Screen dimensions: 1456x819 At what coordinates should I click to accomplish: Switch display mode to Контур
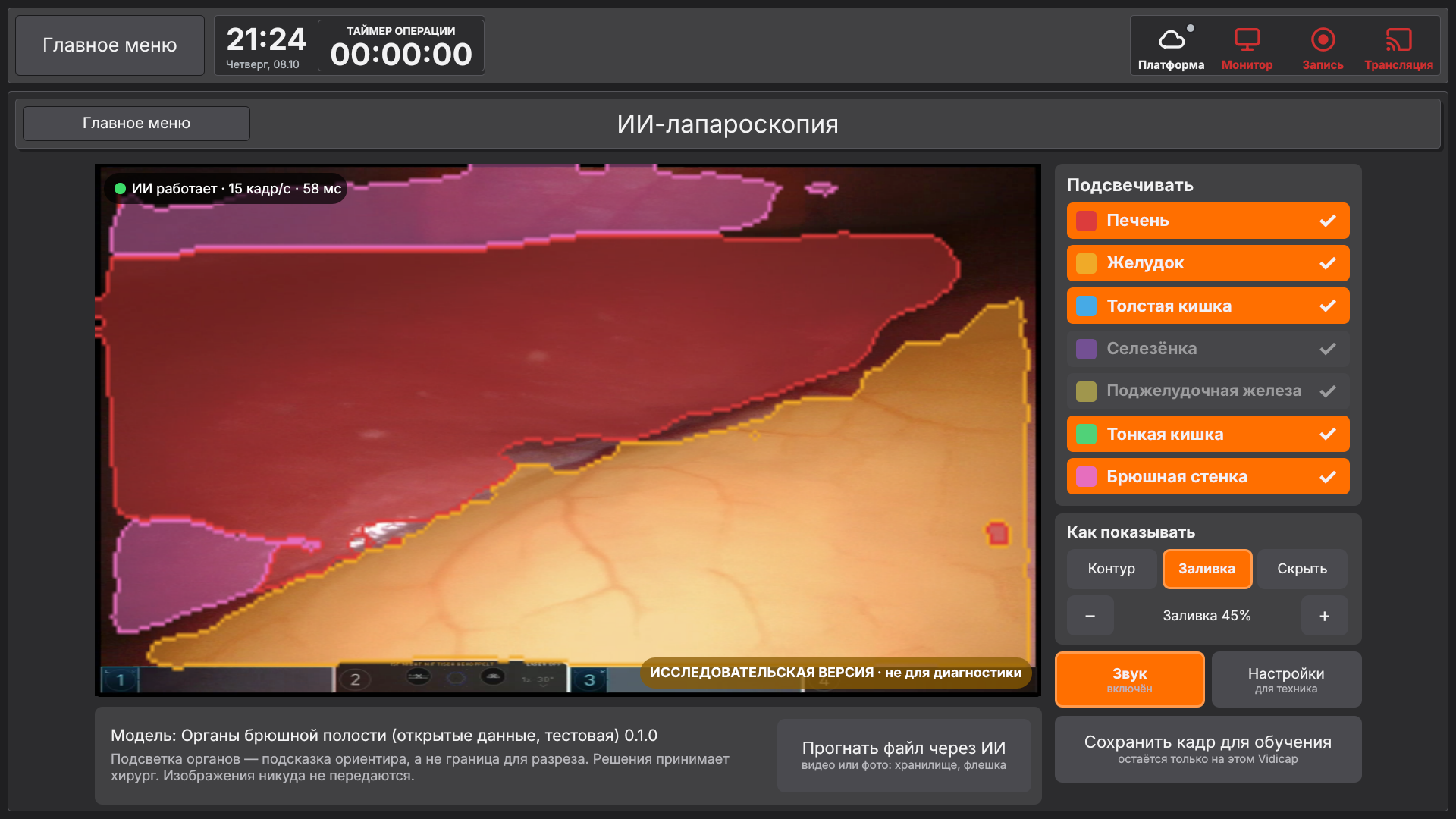coord(1112,569)
